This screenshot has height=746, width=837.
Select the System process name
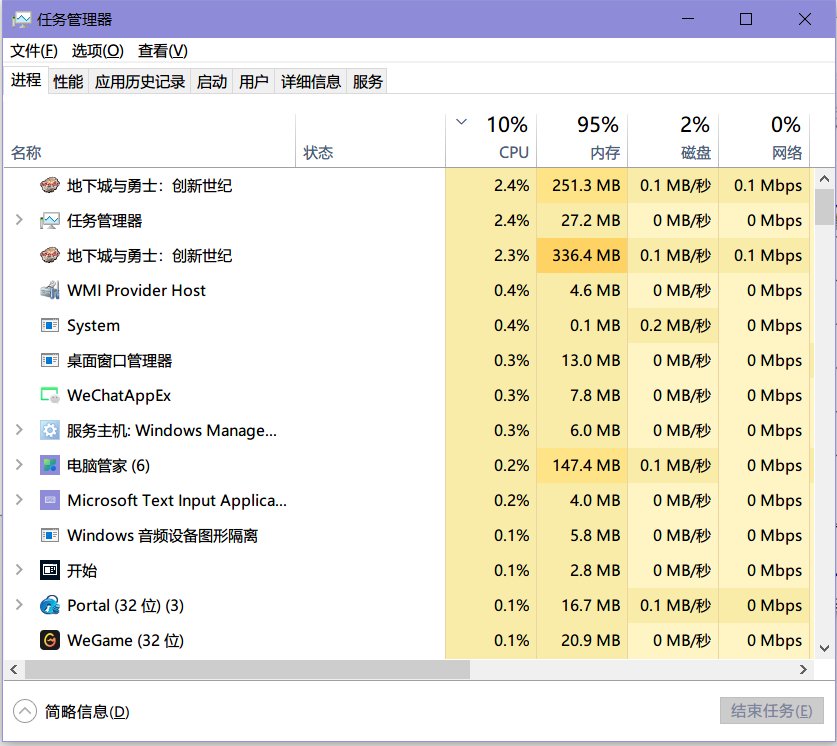(x=93, y=326)
